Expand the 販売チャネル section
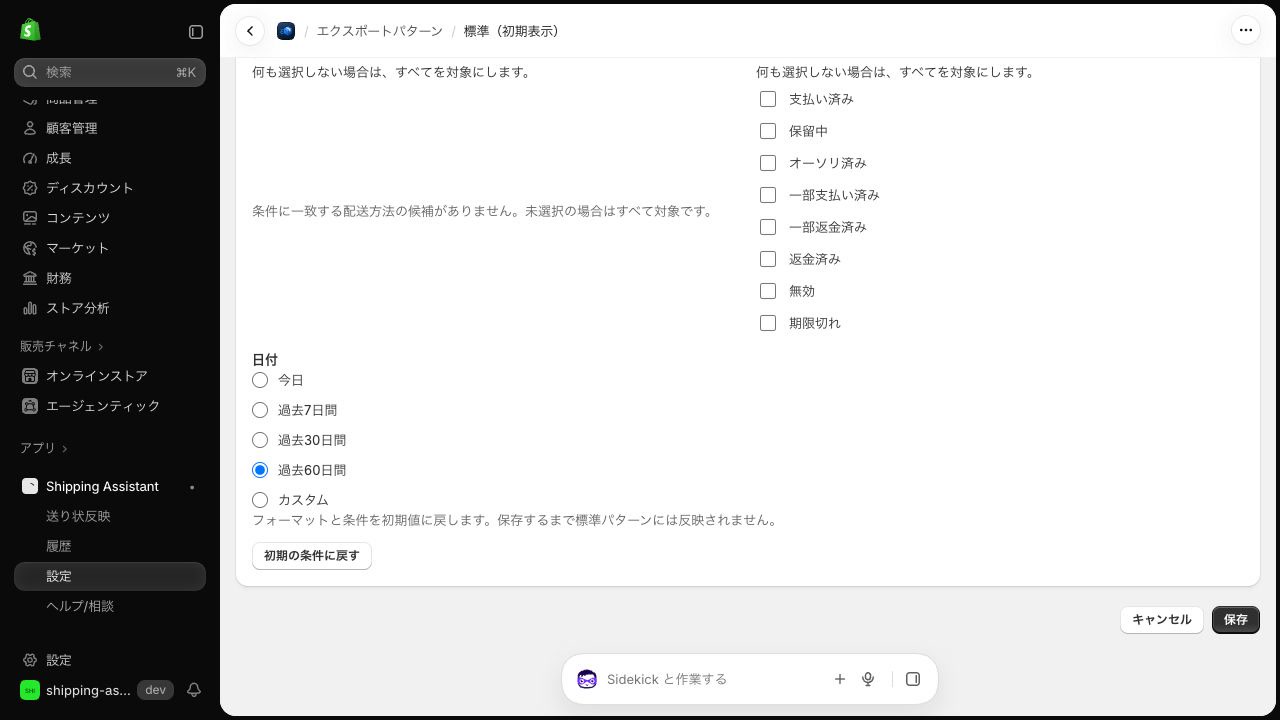Screen dimensions: 1280x720 coord(62,346)
